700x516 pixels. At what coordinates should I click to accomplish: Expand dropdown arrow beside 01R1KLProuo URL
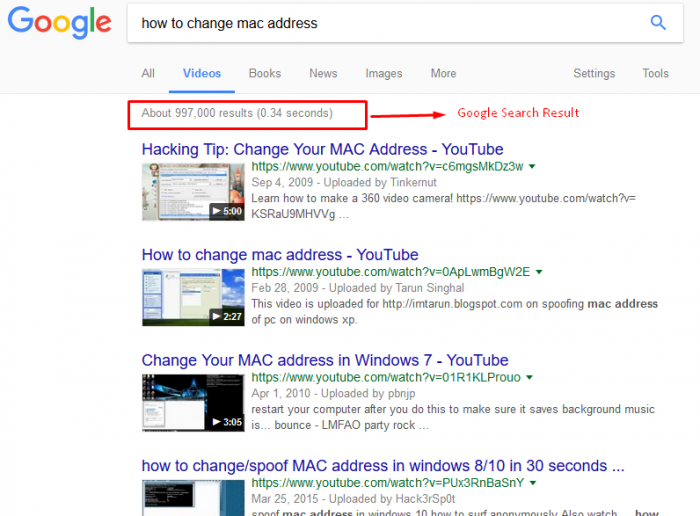(529, 377)
